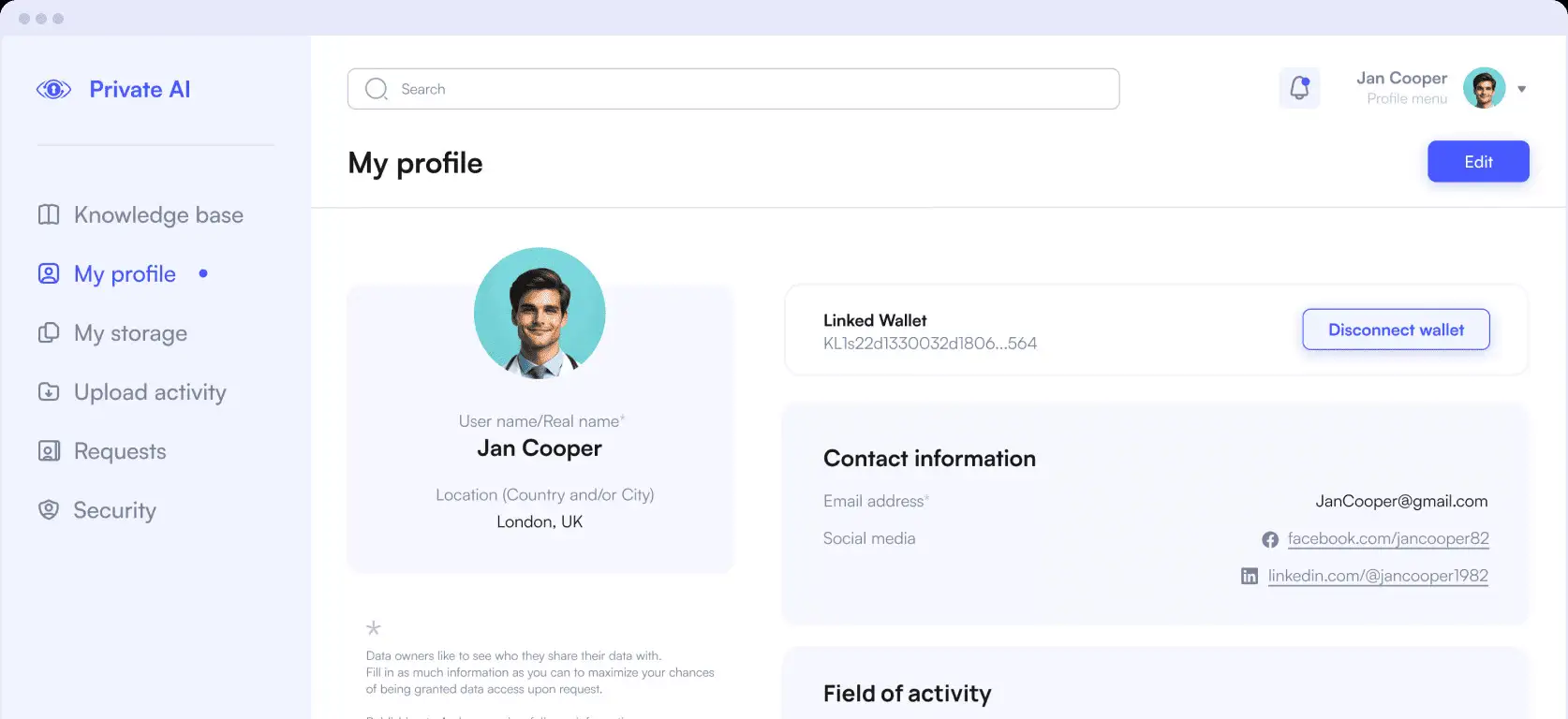Click the Knowledge base book icon
1568x719 pixels.
(x=49, y=214)
